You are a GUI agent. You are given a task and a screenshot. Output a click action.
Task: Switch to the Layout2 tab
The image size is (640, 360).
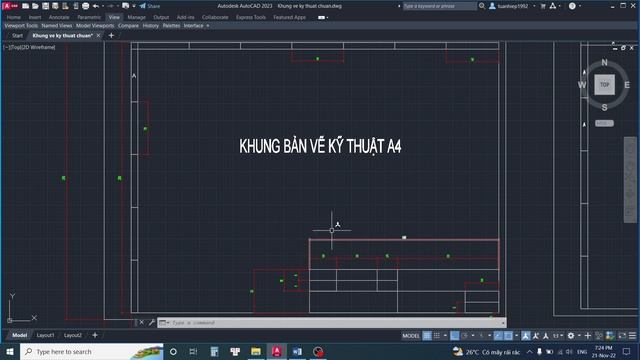tap(73, 335)
